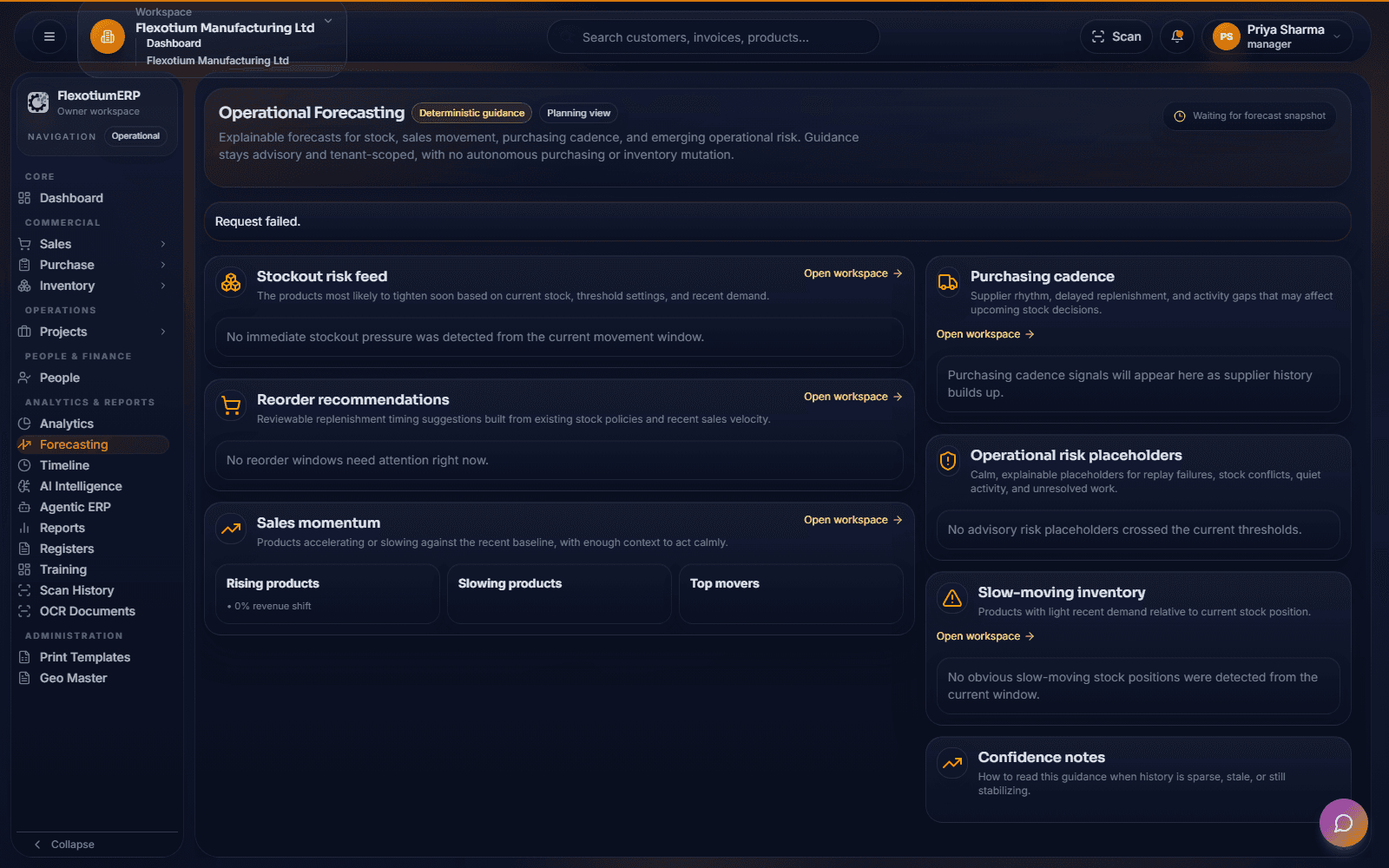
Task: Expand the Inventory submenu chevron
Action: click(x=162, y=286)
